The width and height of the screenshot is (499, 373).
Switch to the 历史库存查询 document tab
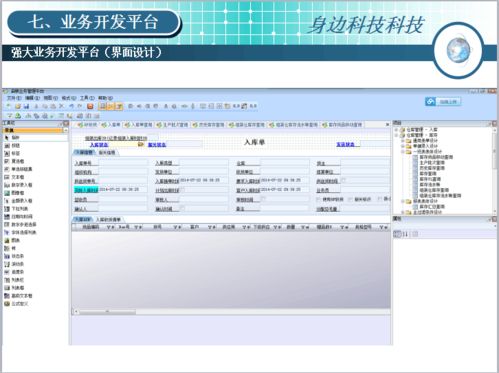click(x=209, y=125)
